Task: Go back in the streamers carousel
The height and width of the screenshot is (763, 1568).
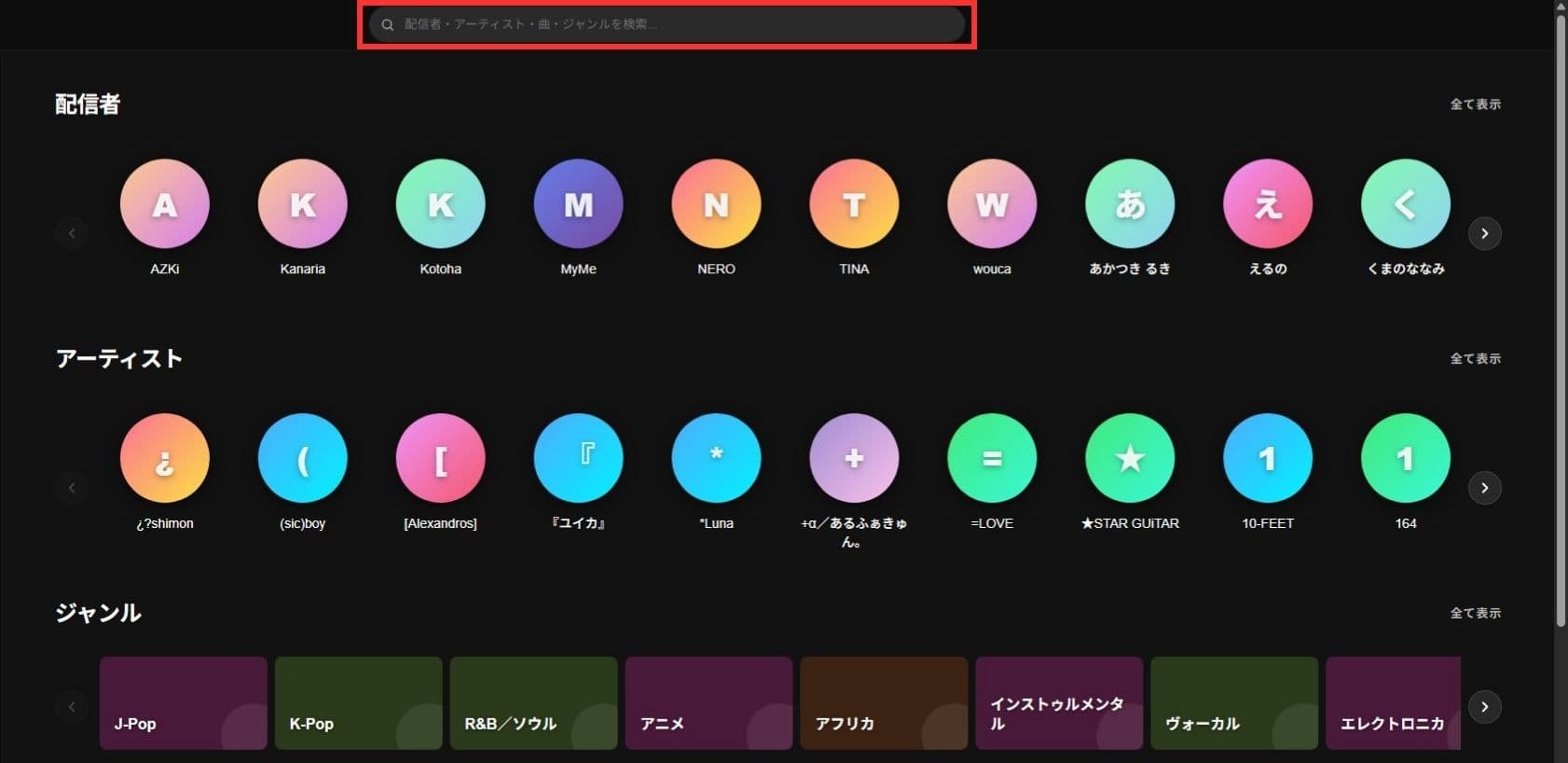Action: [72, 233]
